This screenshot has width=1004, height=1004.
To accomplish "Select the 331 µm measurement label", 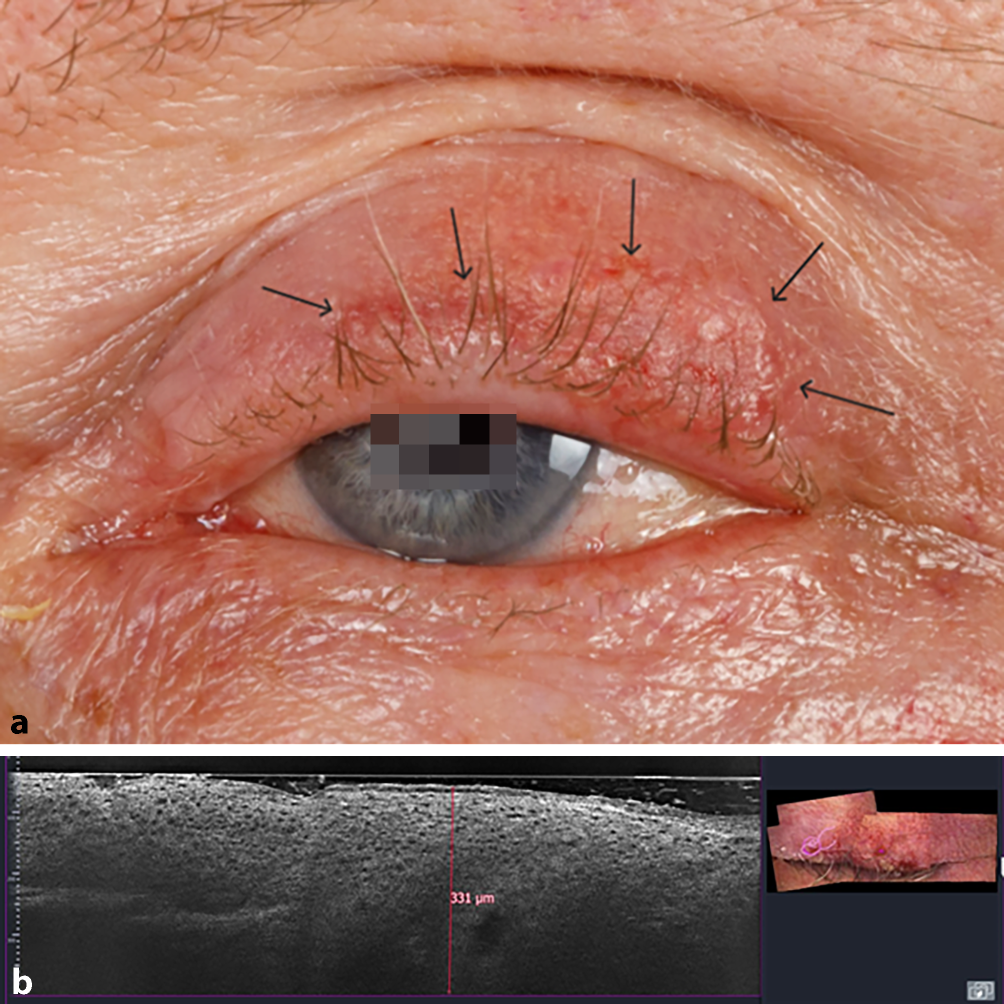I will (x=472, y=898).
